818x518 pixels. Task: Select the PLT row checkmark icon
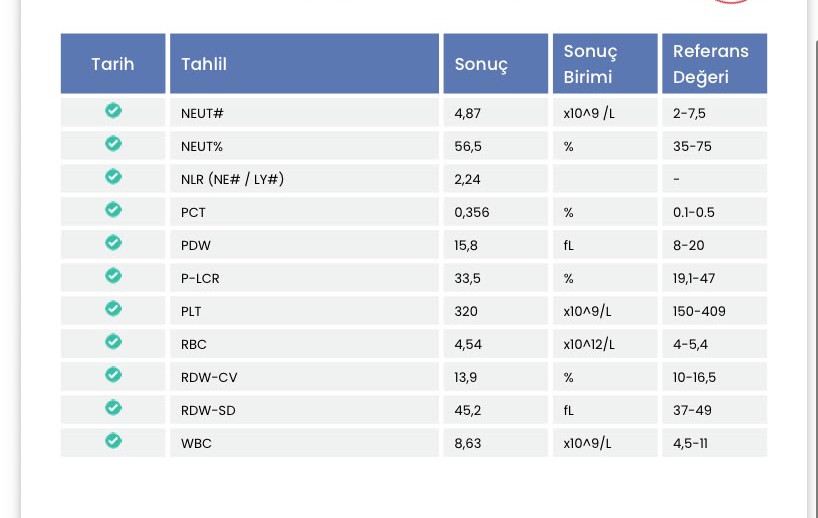(x=113, y=309)
